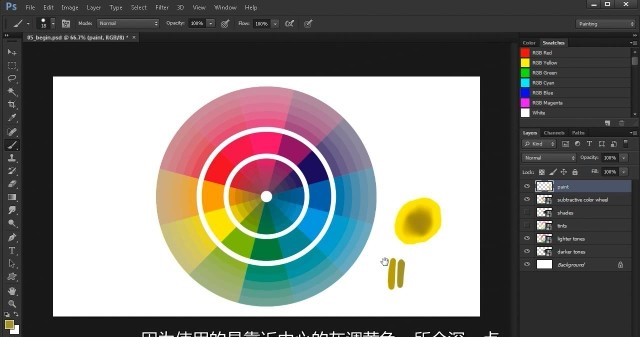Show the tints layer
Screen dimensions: 640x360
click(x=527, y=225)
